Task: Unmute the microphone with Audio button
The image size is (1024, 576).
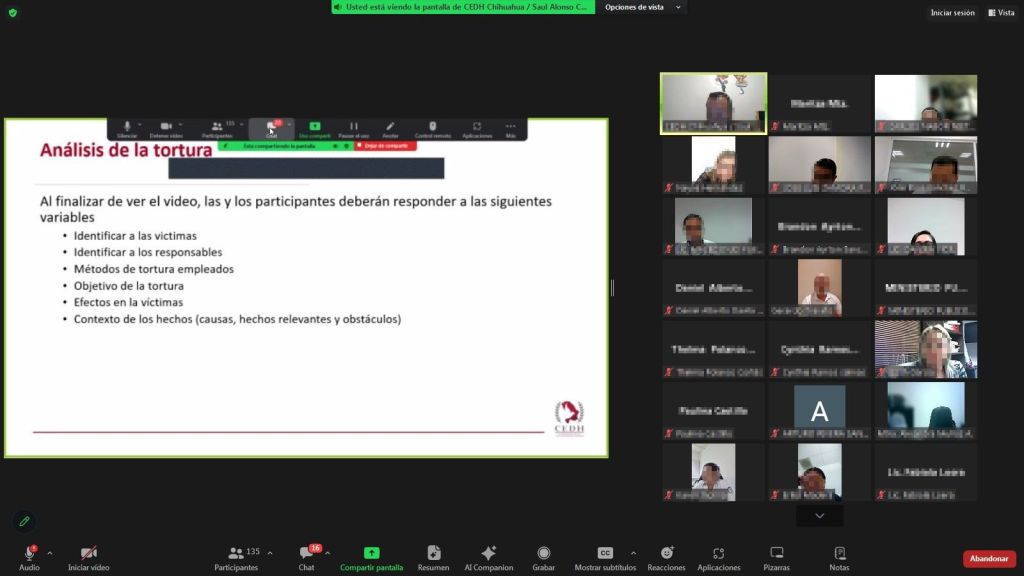Action: pyautogui.click(x=29, y=557)
